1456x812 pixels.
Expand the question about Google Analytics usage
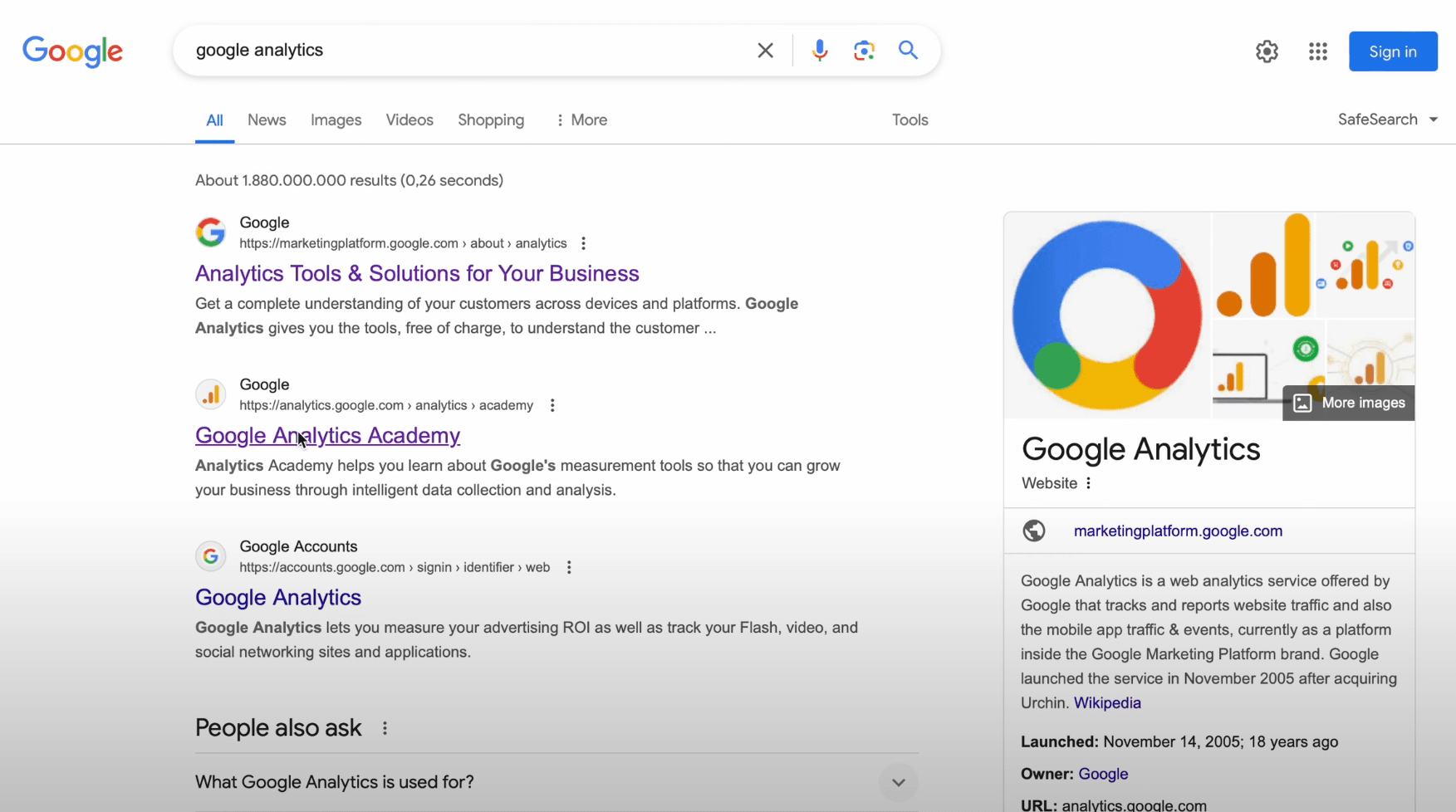pyautogui.click(x=898, y=782)
